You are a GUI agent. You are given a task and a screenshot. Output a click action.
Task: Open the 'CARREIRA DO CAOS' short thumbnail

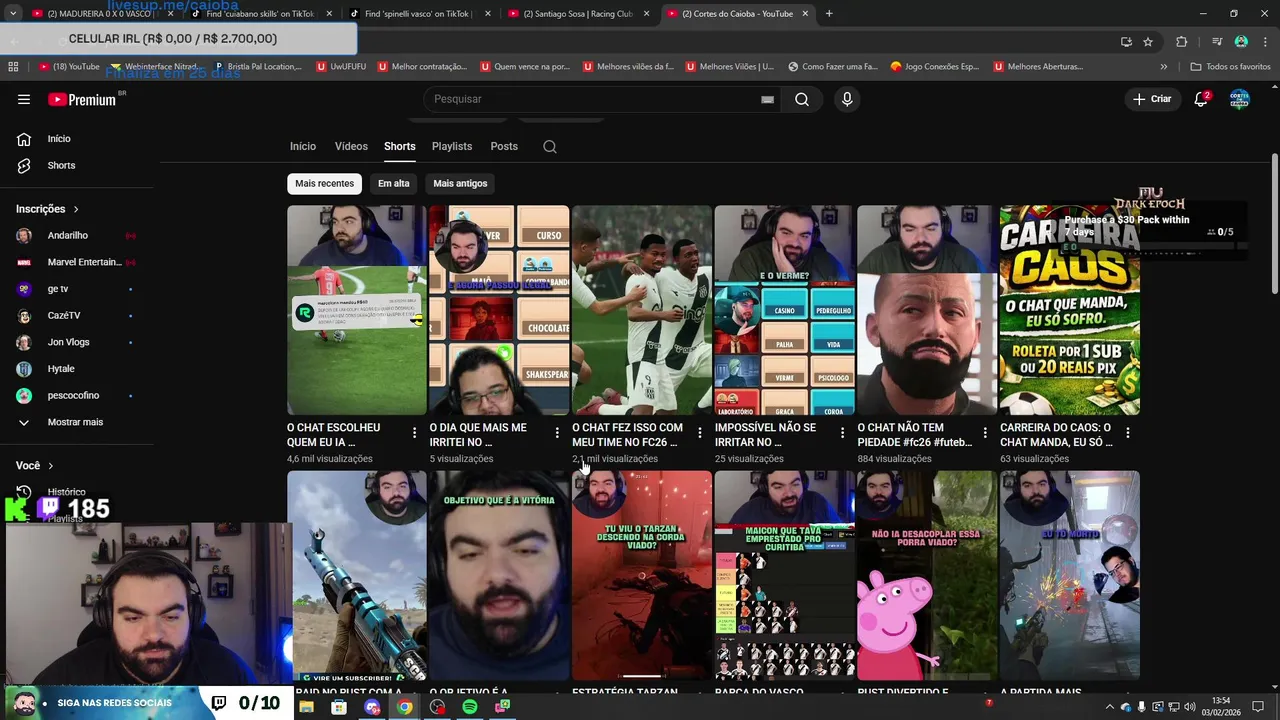point(1070,310)
